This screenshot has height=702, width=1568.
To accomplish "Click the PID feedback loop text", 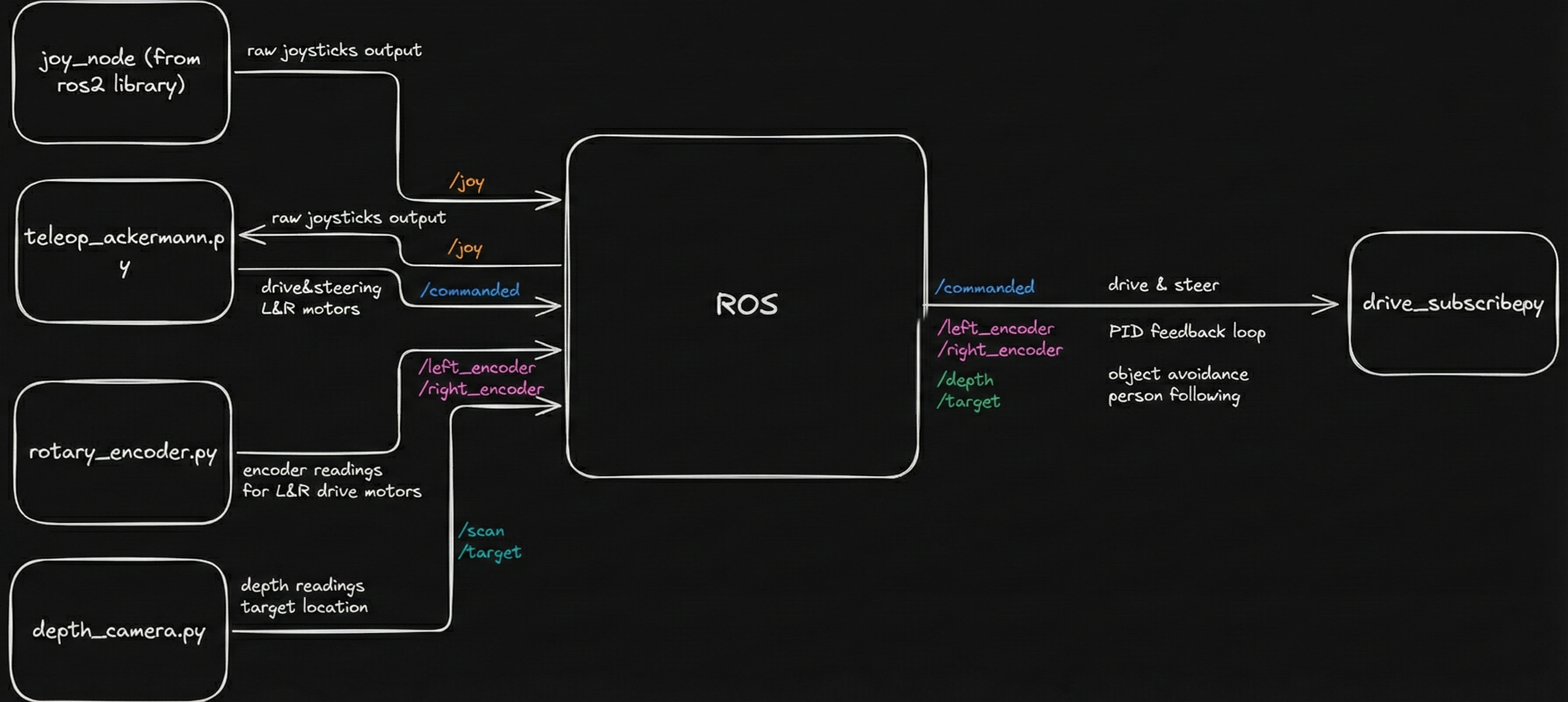I will coord(1187,332).
